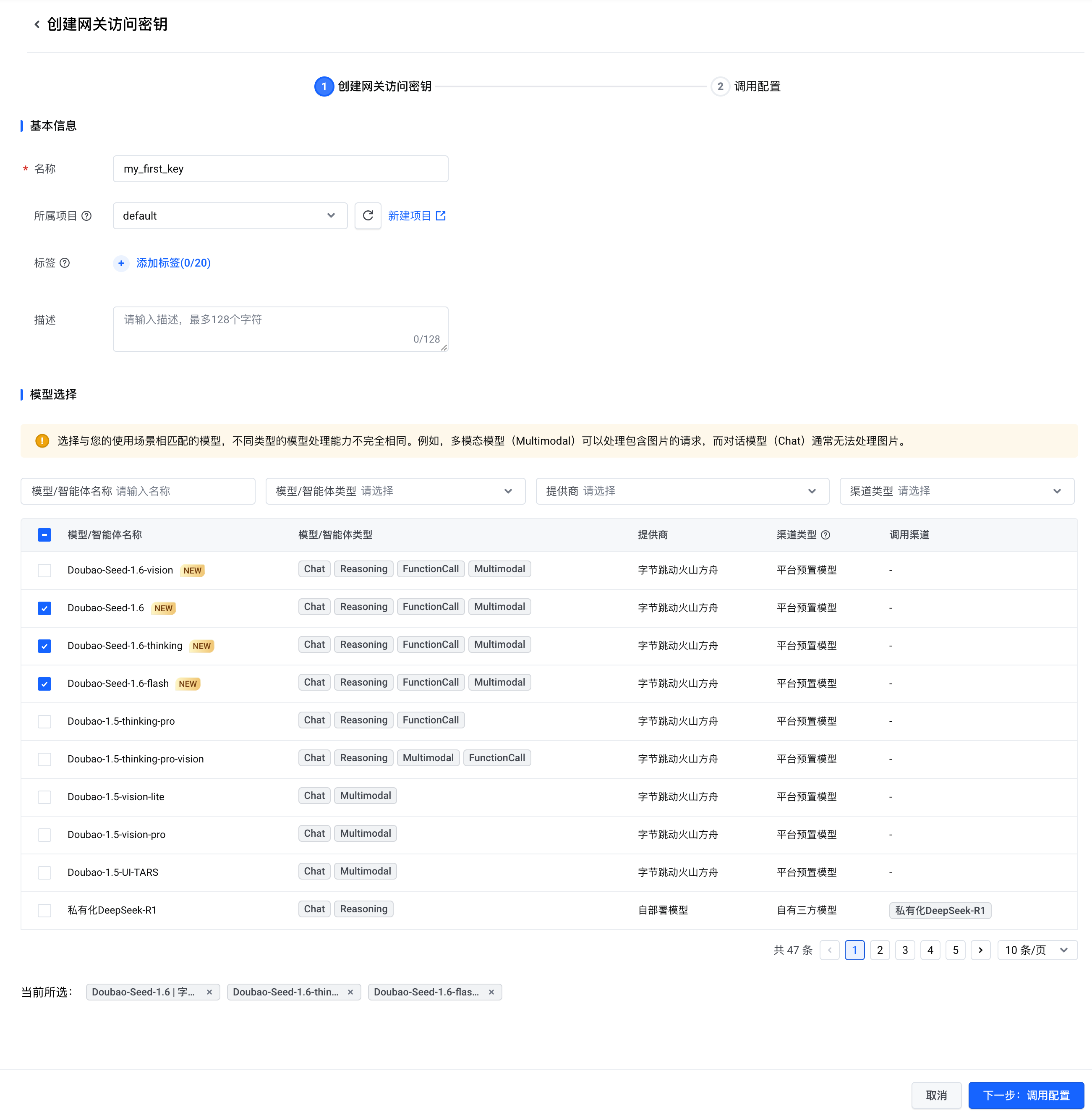Screen dimensions: 1092x1113
Task: Expand the 提供商 filter dropdown
Action: click(682, 491)
